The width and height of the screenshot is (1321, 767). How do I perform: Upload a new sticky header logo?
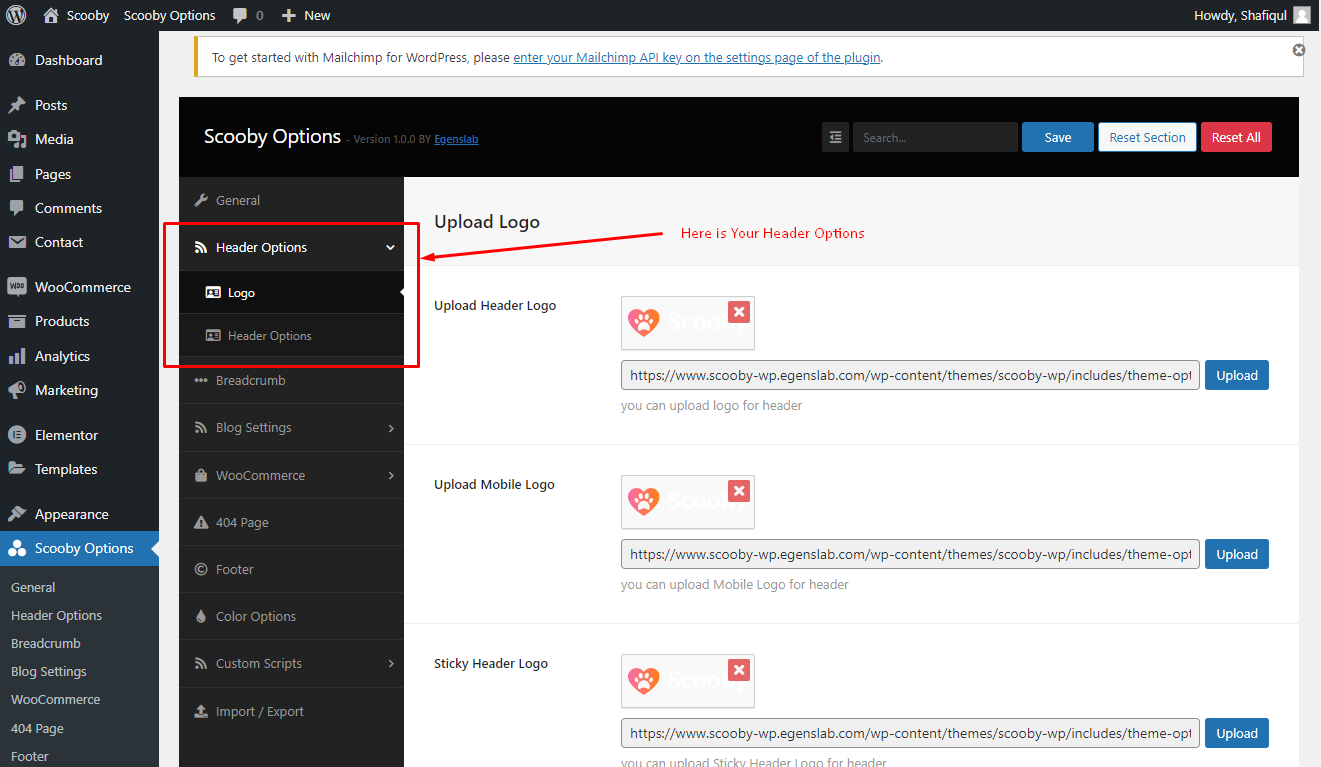coord(1237,733)
